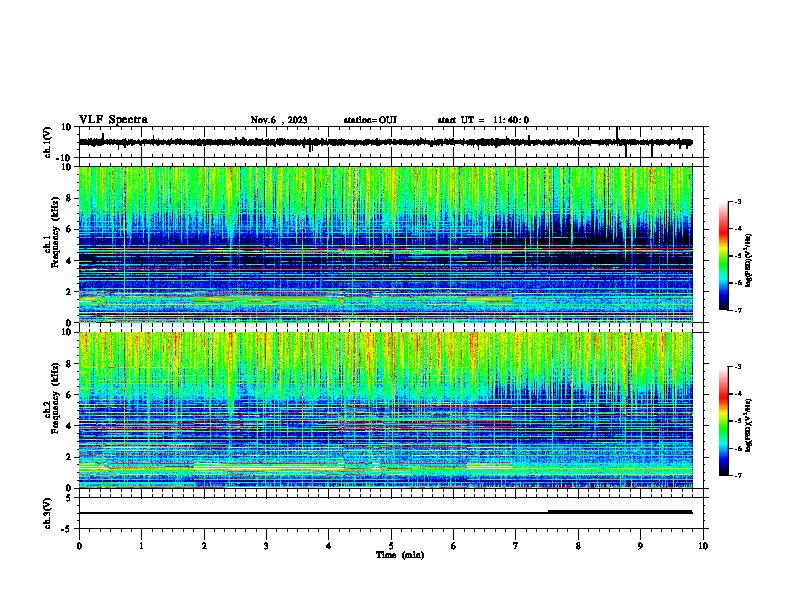The image size is (792, 612).
Task: Select the date text "Nov.6 , 2023"
Action: (x=279, y=120)
